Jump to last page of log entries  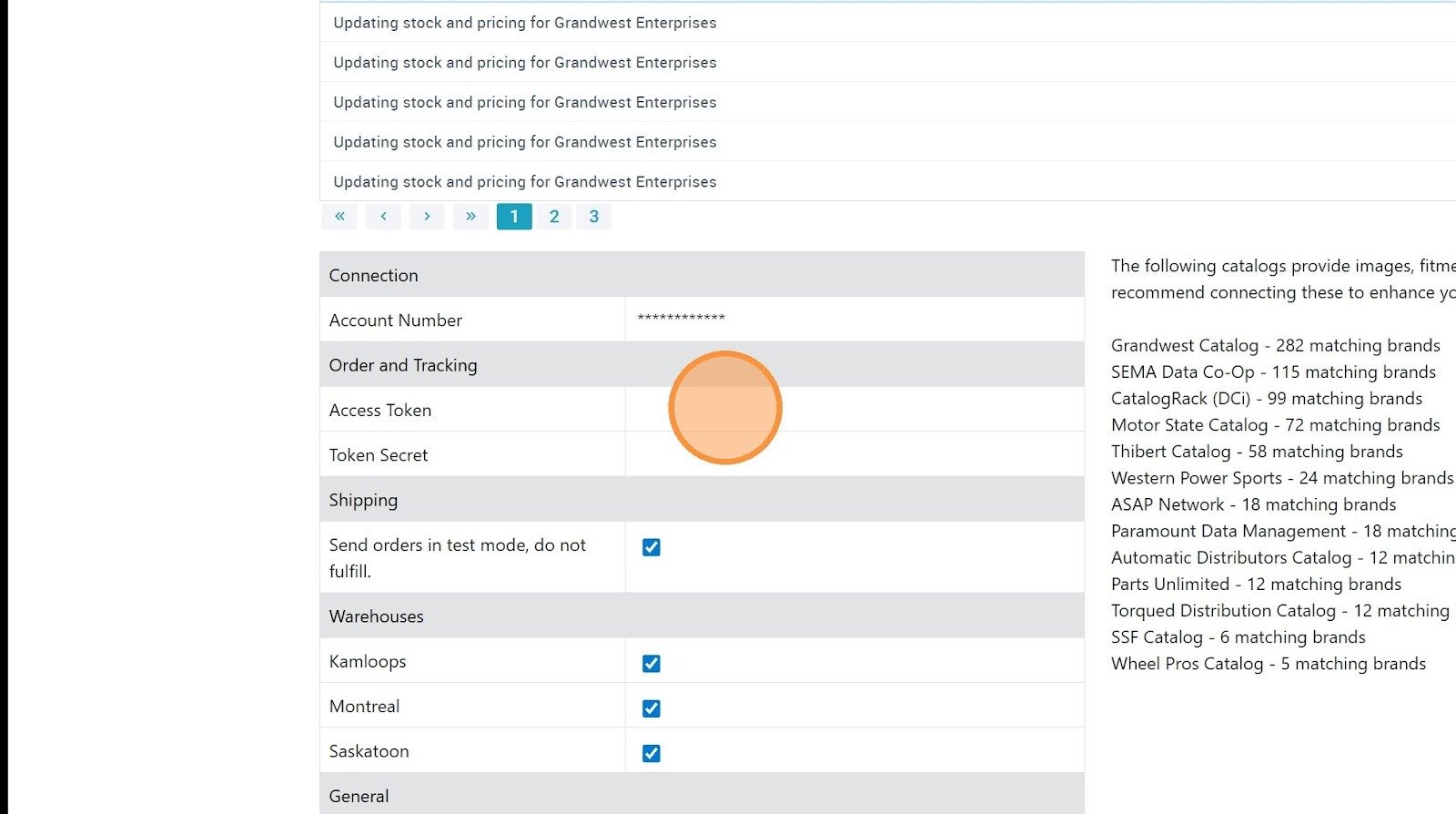[470, 217]
